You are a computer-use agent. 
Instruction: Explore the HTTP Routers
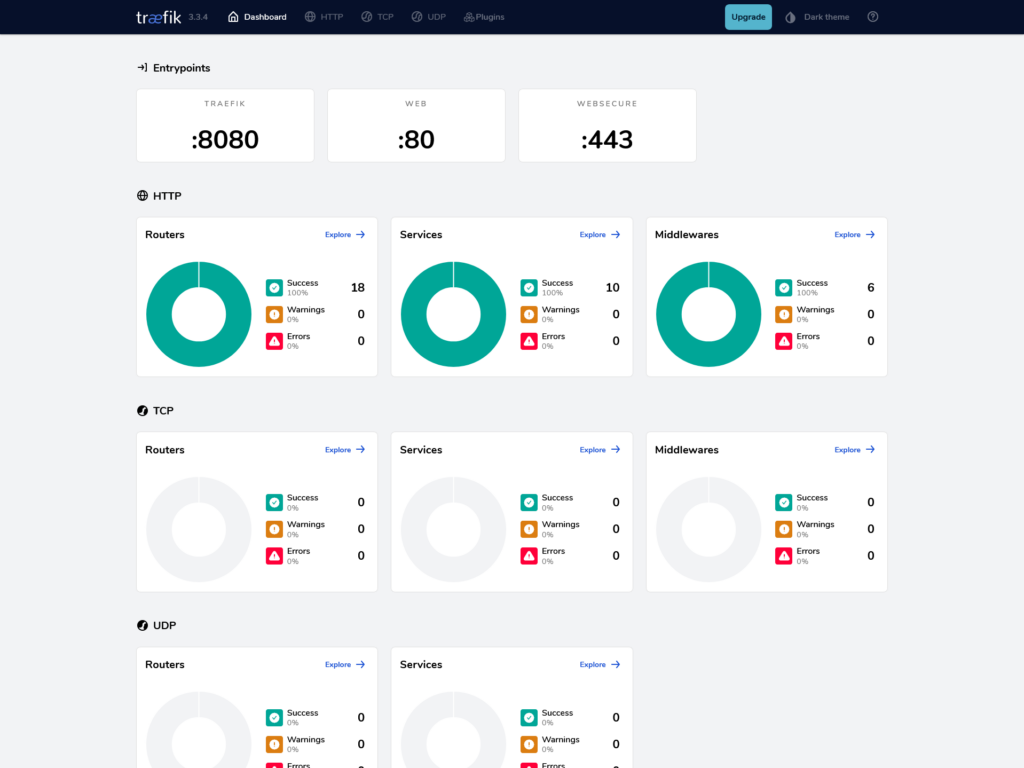click(345, 235)
